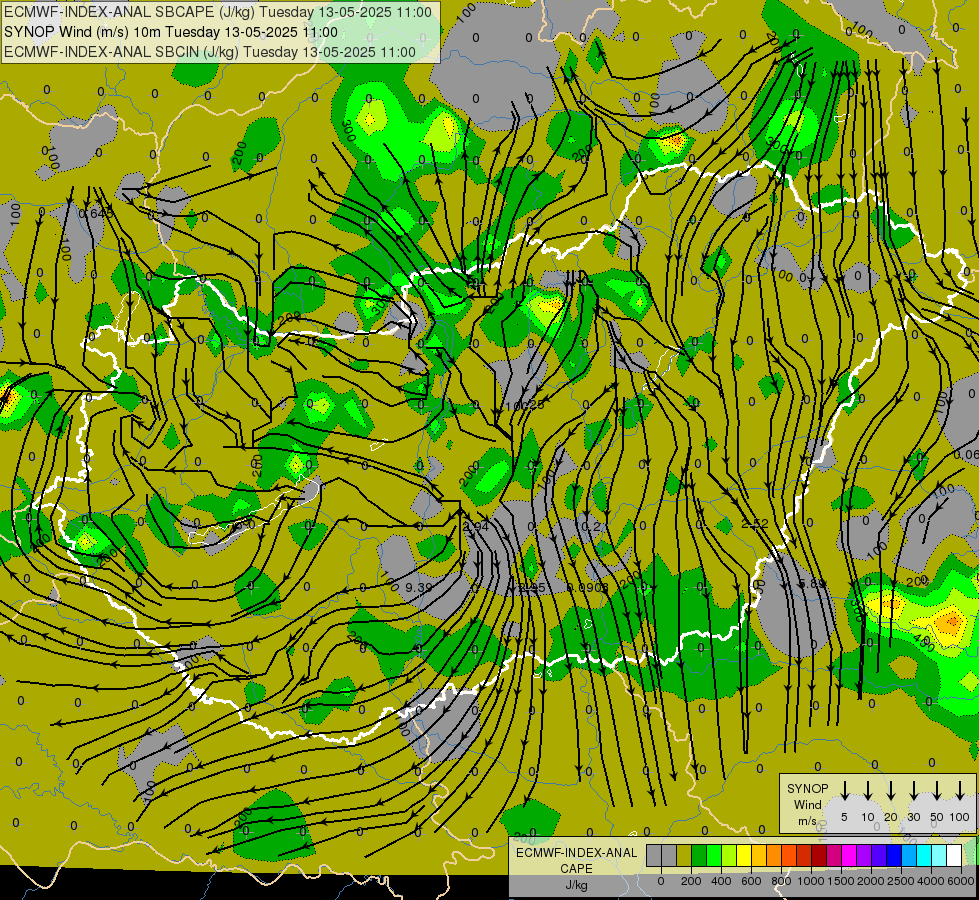Click the 'm/s' unit in wind legend

pyautogui.click(x=807, y=821)
